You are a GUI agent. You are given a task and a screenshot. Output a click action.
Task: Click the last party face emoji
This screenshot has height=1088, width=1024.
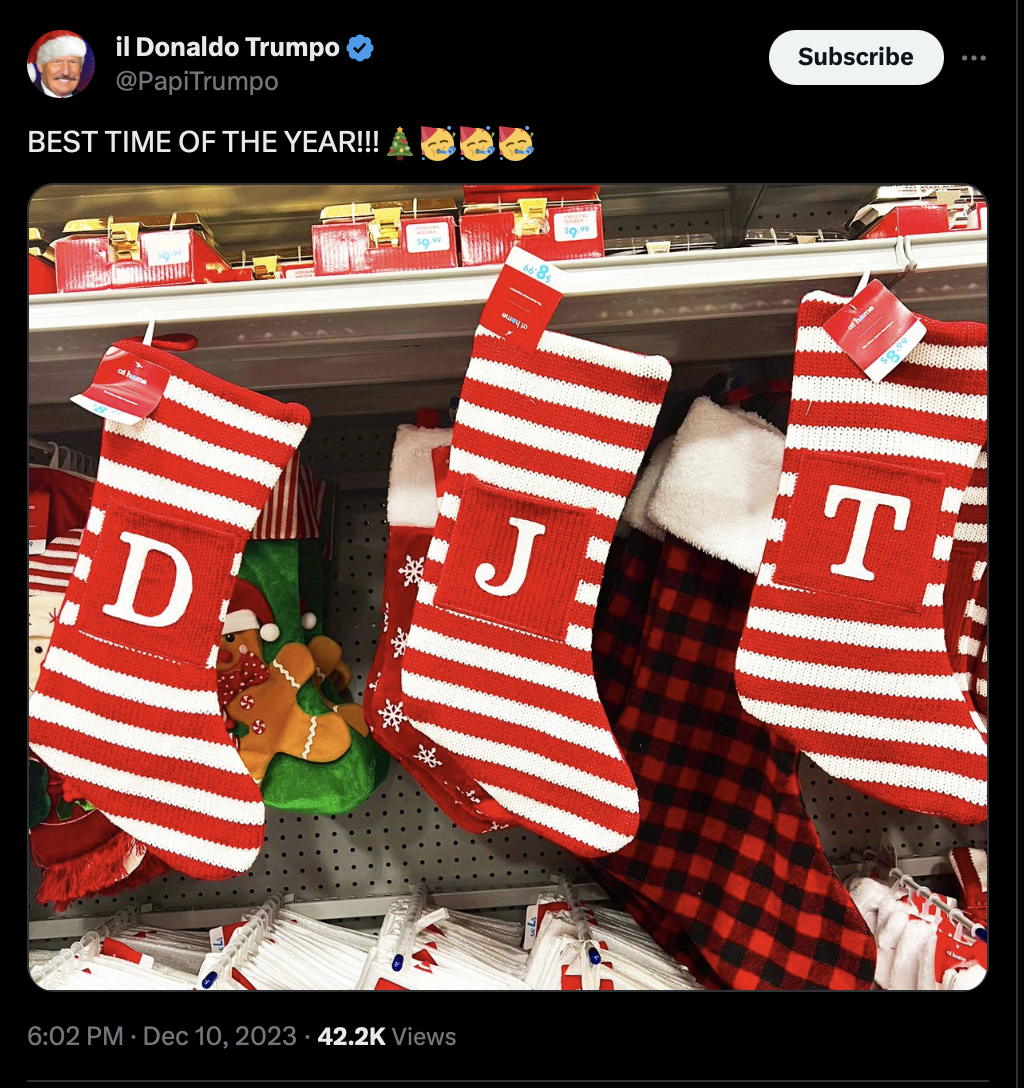[515, 143]
